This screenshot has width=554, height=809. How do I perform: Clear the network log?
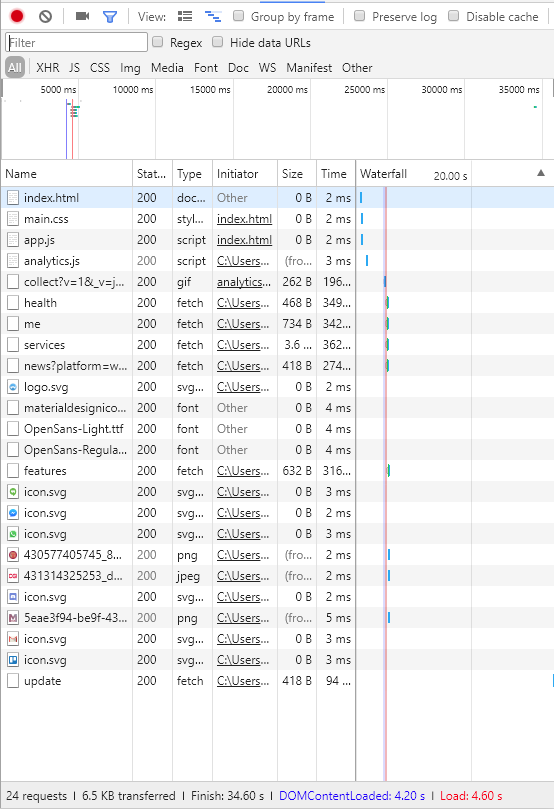tap(45, 17)
